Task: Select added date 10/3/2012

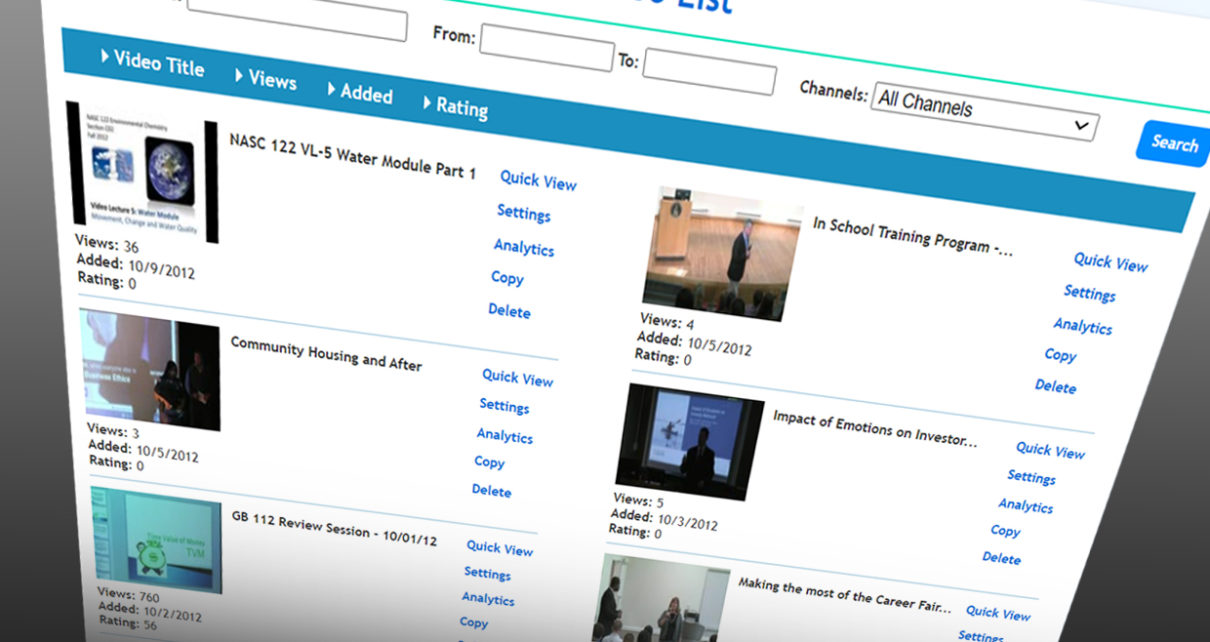Action: (x=687, y=520)
